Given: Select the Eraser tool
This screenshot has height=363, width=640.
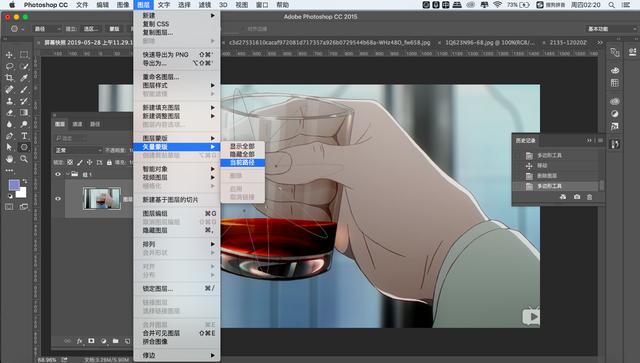Looking at the screenshot, I should [9, 112].
